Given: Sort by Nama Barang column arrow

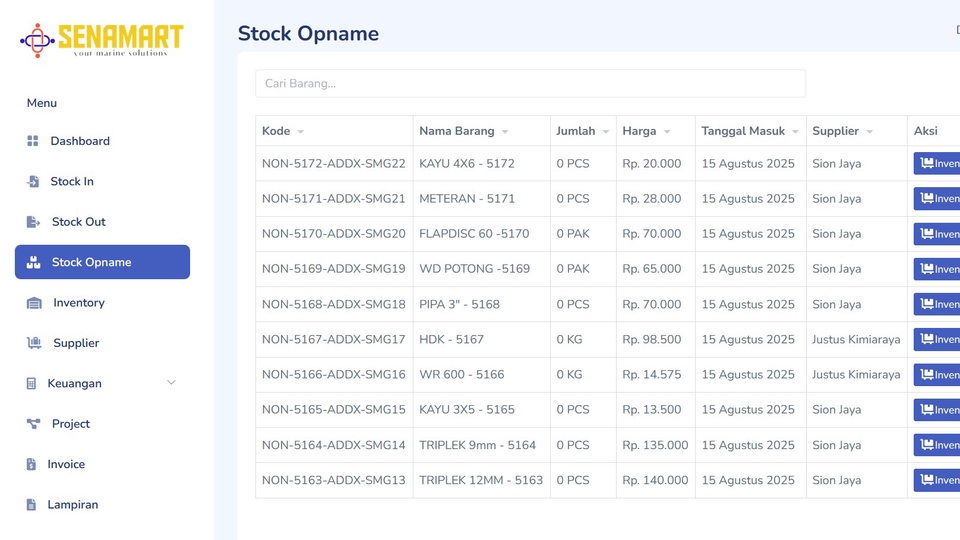Looking at the screenshot, I should pyautogui.click(x=505, y=132).
